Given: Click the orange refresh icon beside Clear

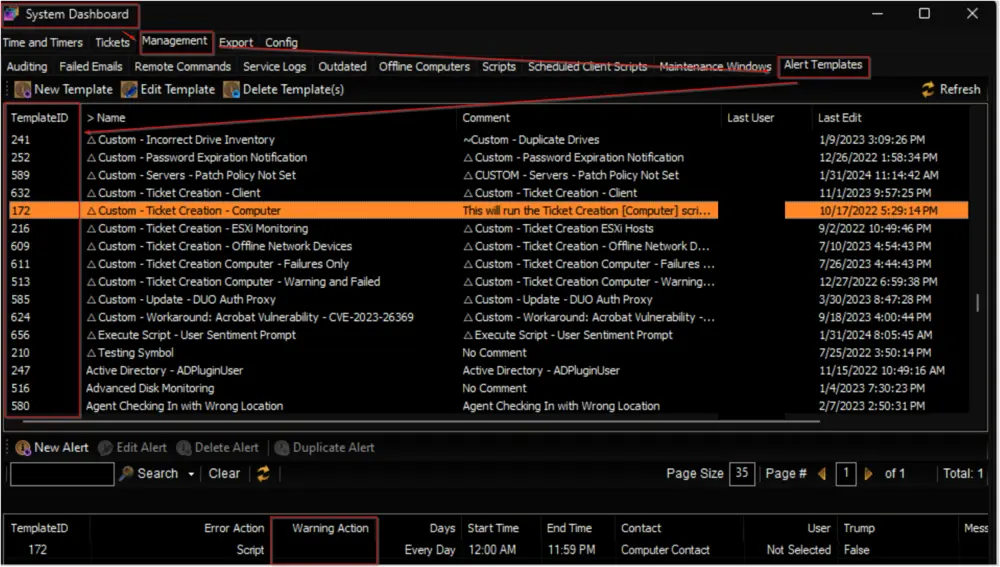Looking at the screenshot, I should [263, 474].
